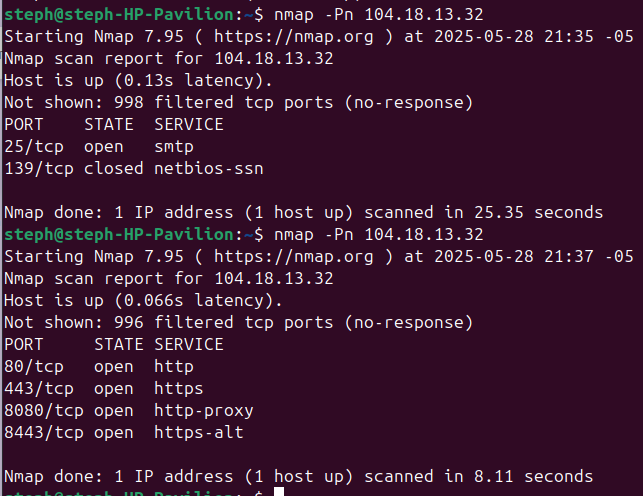Image resolution: width=643 pixels, height=496 pixels.
Task: Click the 25/tcp smtp port row
Action: [x=99, y=147]
